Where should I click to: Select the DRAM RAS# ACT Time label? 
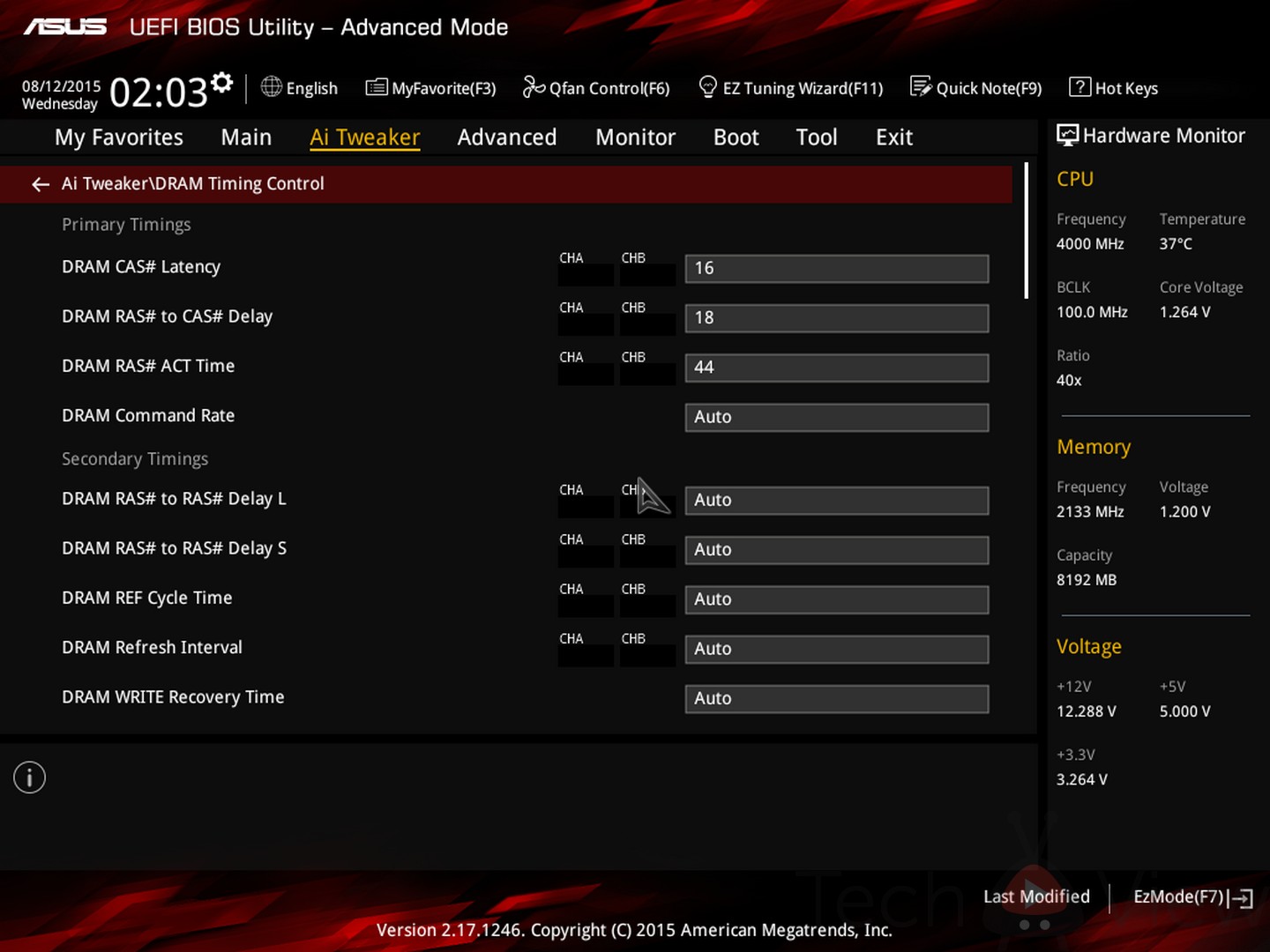pos(148,366)
